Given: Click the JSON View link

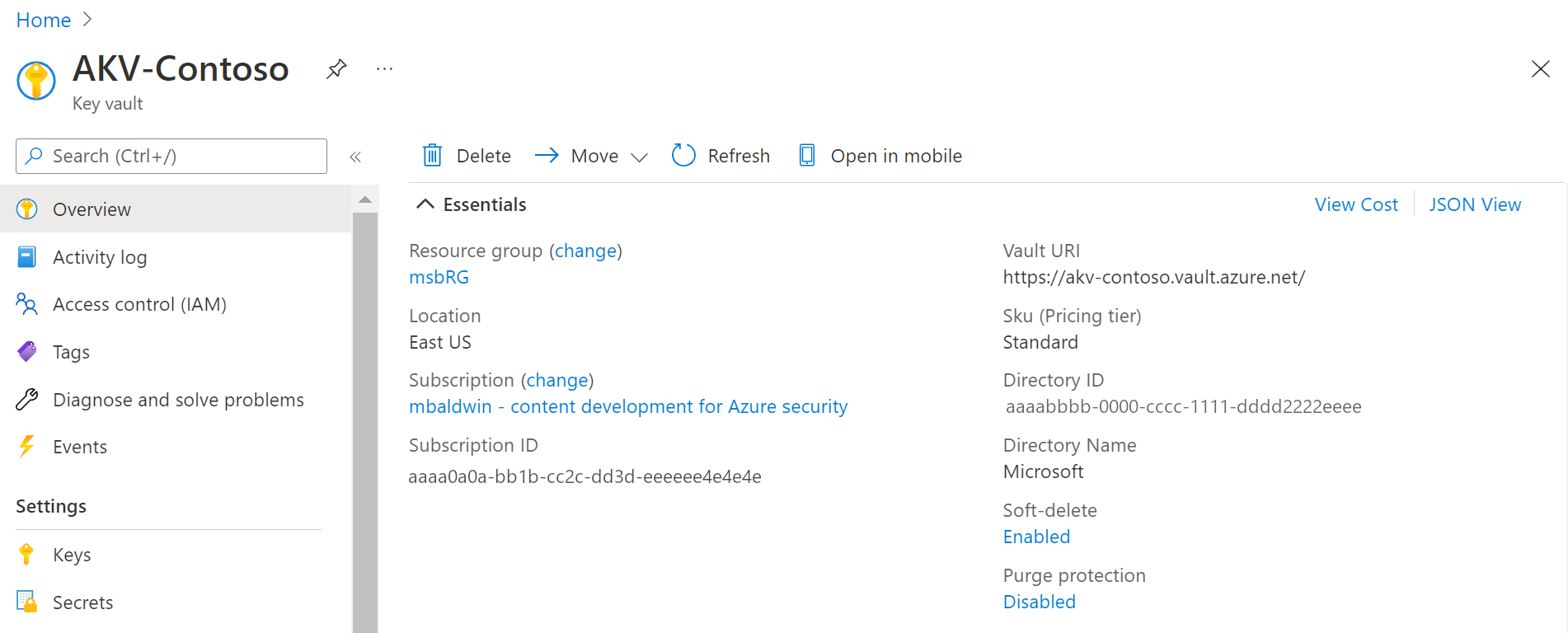Looking at the screenshot, I should point(1475,205).
